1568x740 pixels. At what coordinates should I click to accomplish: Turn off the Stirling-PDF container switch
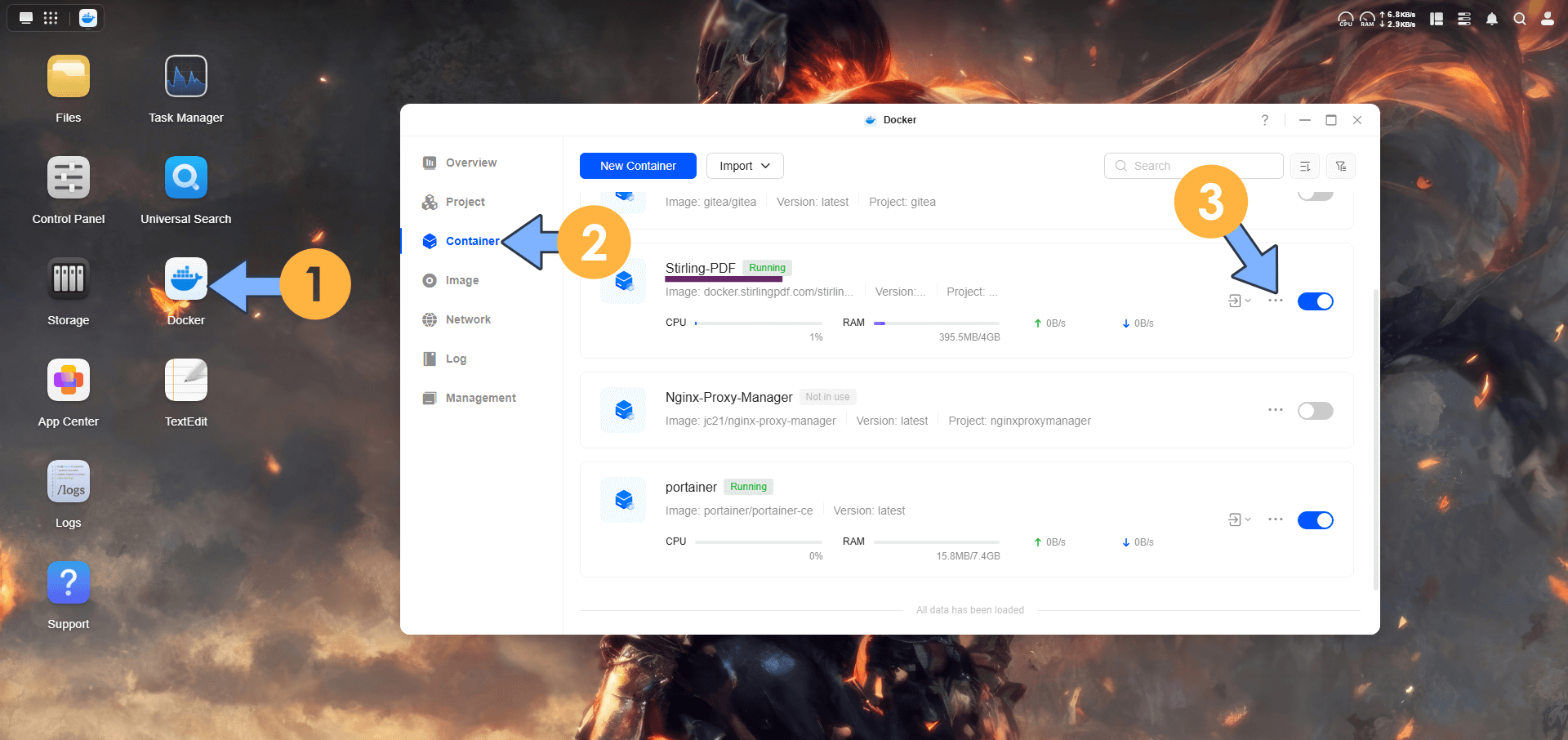coord(1316,301)
